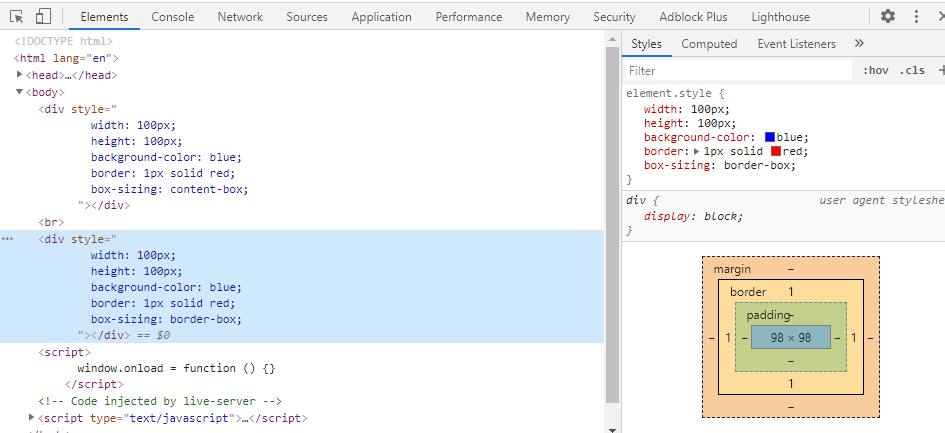Expand the head element node
Screen dimensions: 945x433
coord(20,75)
